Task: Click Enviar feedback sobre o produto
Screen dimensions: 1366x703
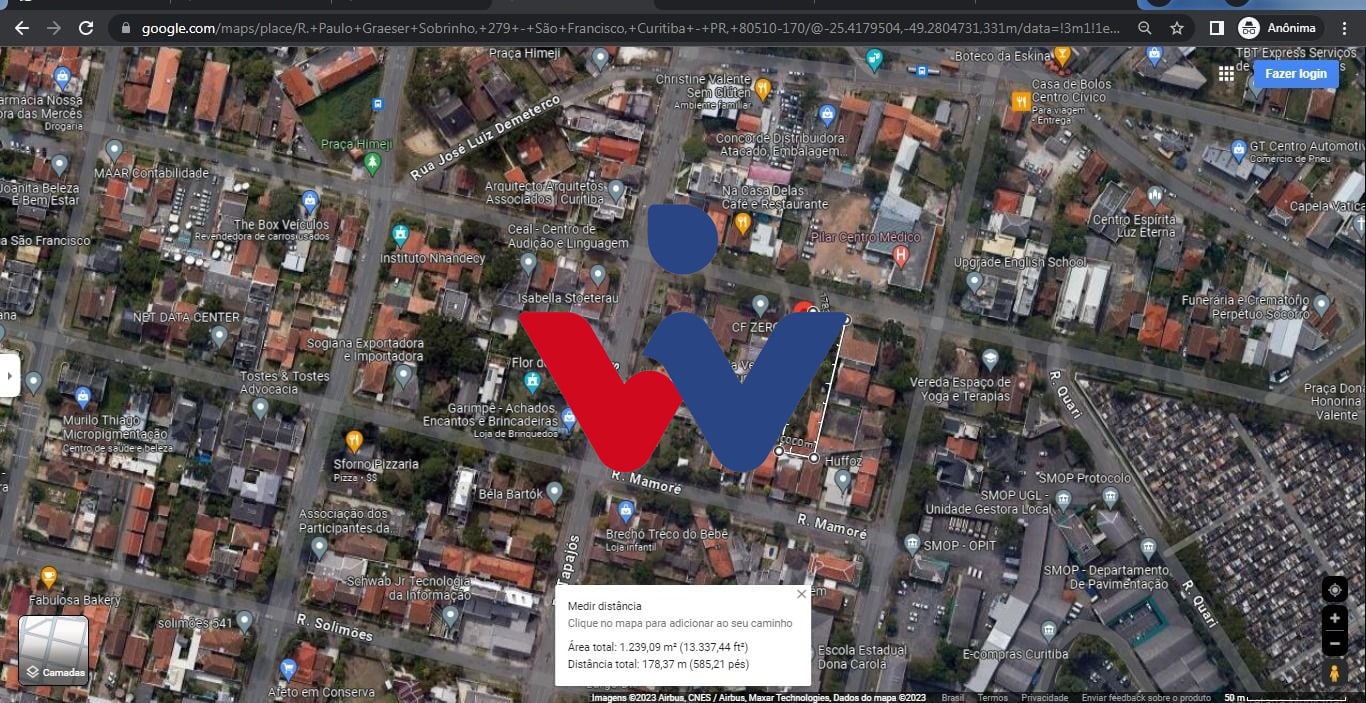Action: (x=1146, y=698)
